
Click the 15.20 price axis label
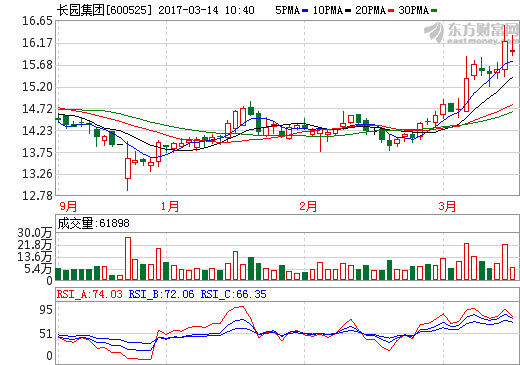37,87
